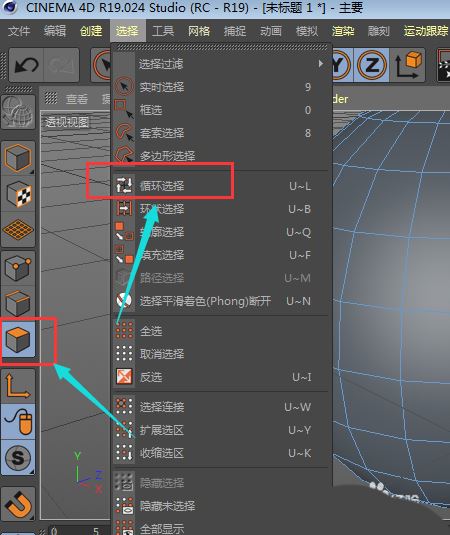Choose 取消选择 deselect all
450x535 pixels.
point(221,354)
